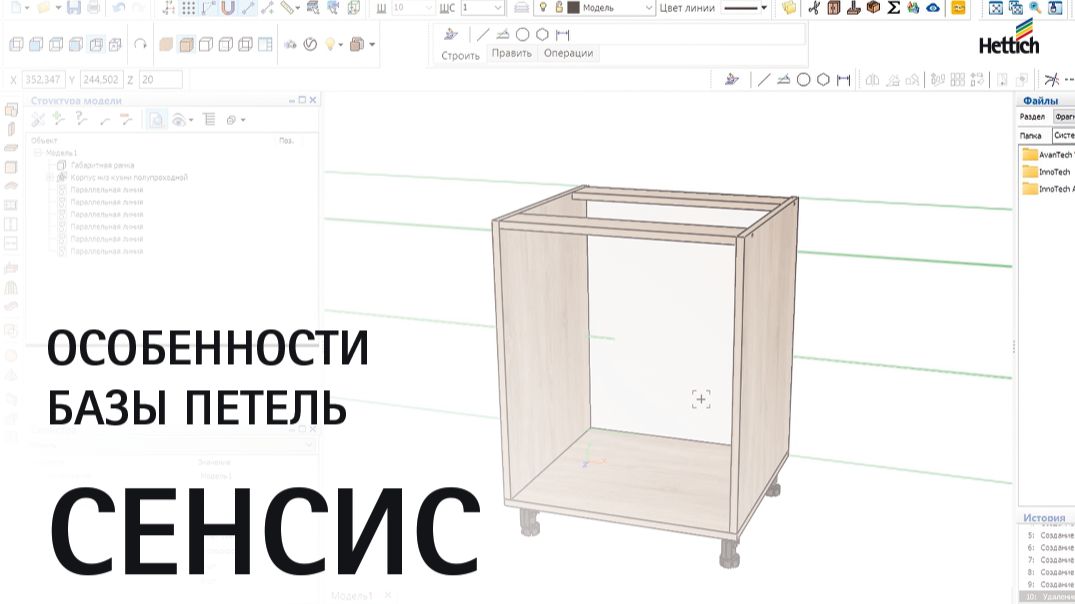This screenshot has width=1075, height=604.
Task: Open the Раздел tab in Файлы panel
Action: [1032, 117]
